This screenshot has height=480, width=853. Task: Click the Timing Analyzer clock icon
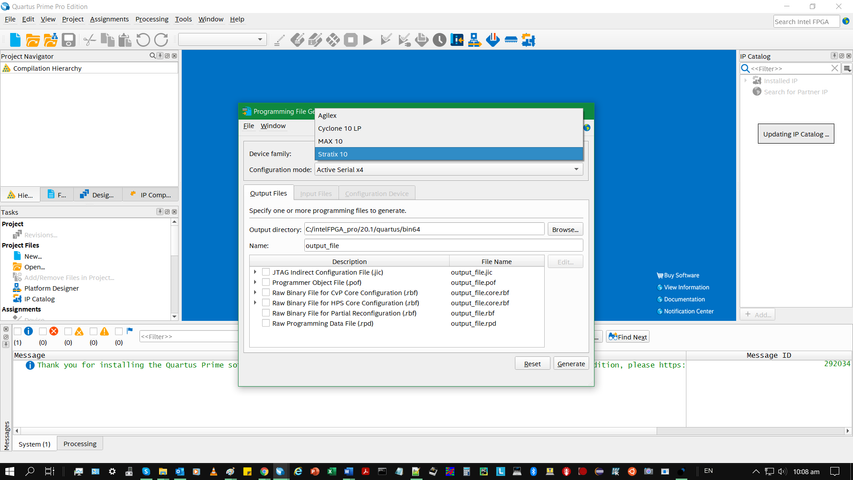click(439, 40)
